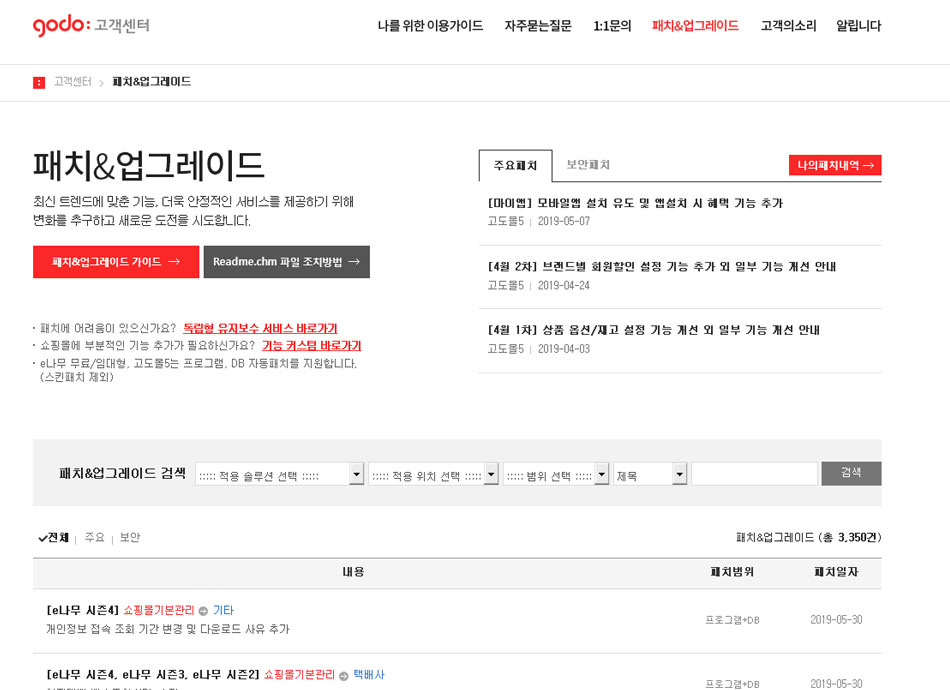
Task: Open the 제목 search field dropdown
Action: [x=650, y=474]
